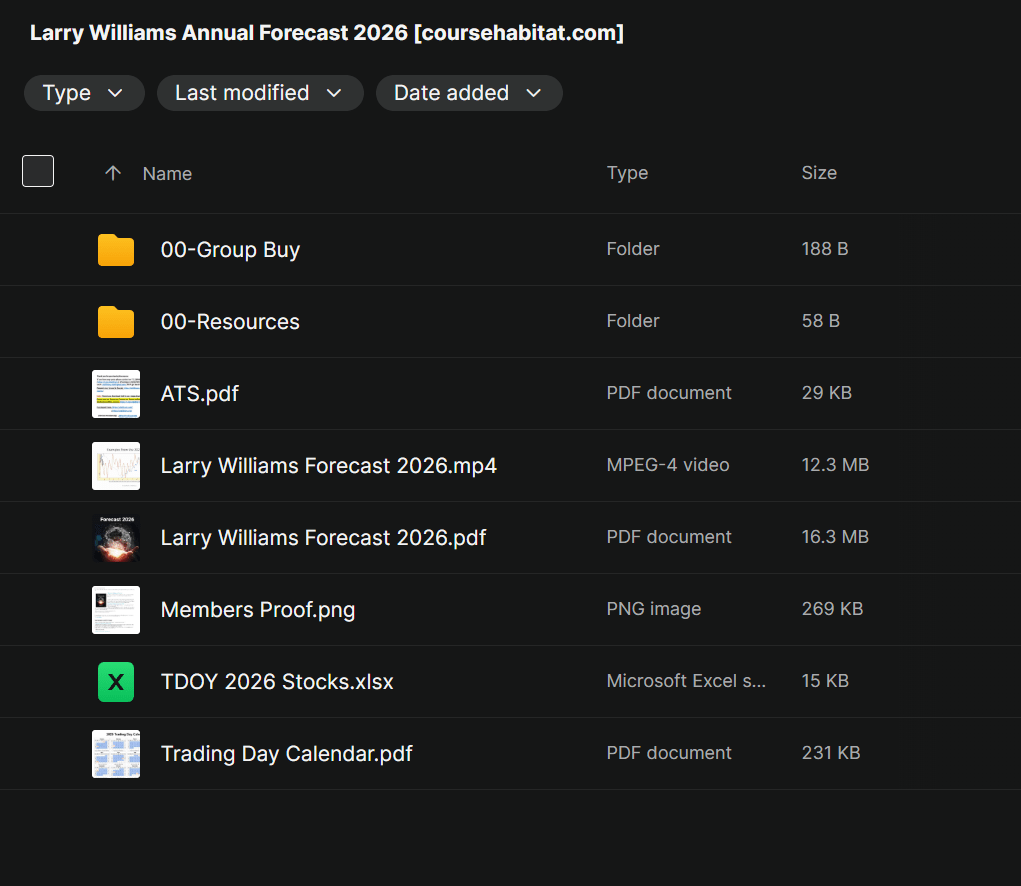Screen dimensions: 1021x886
Task: Click the Name column header
Action: (166, 173)
